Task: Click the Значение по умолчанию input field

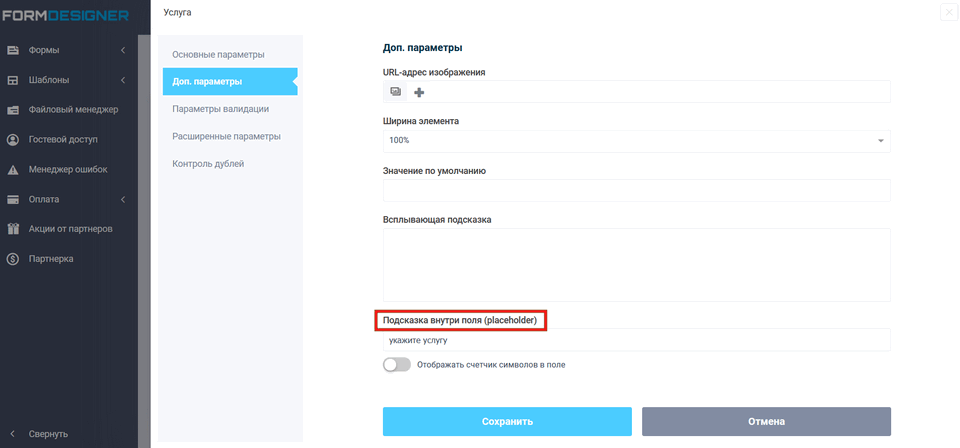Action: (636, 190)
